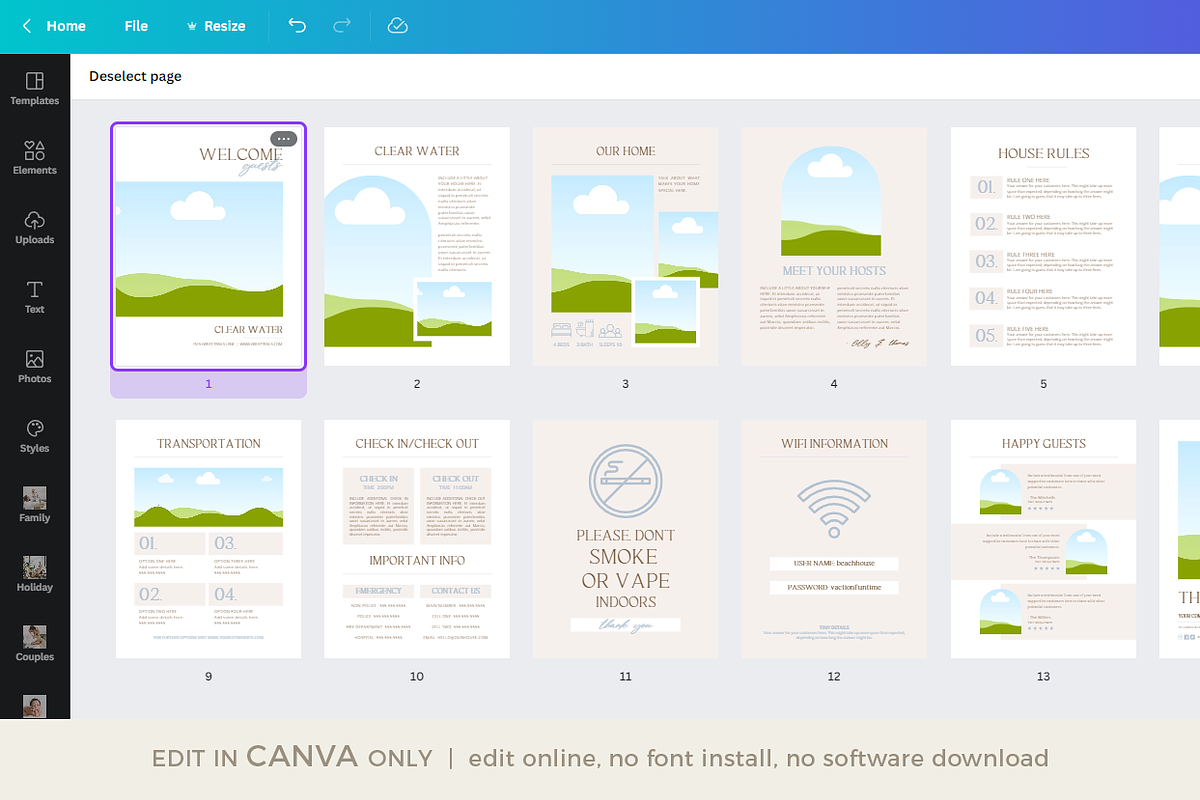Screen dimensions: 1200x800
Task: Open the more options dots on page 1
Action: tap(283, 139)
